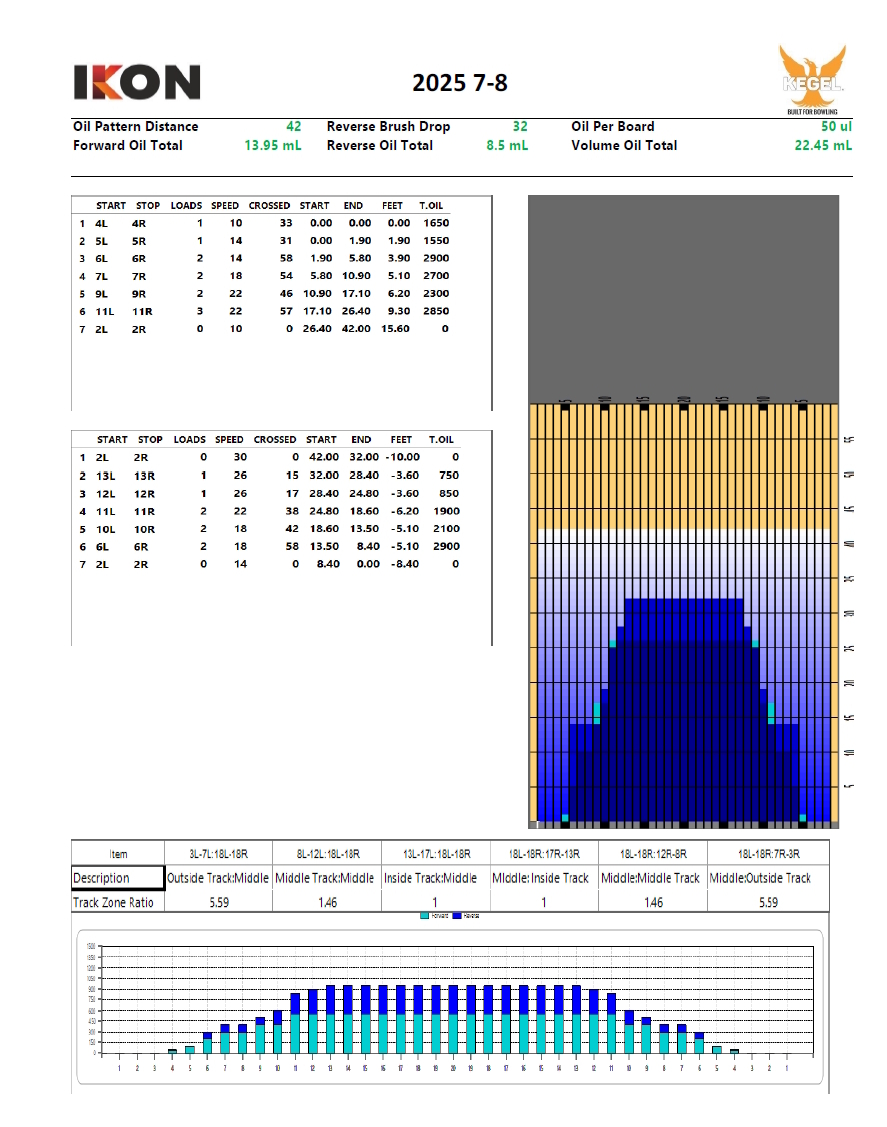Click forward table T.OIL value 1650
Viewport: 887px width, 1127px height.
[436, 223]
